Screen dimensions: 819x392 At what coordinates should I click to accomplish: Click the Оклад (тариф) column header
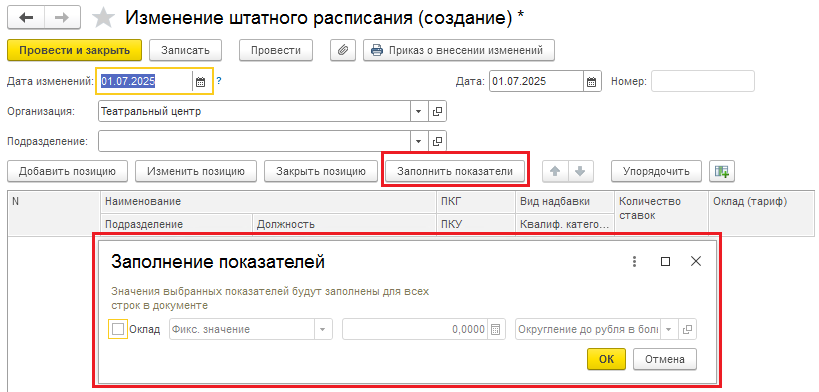coord(763,213)
